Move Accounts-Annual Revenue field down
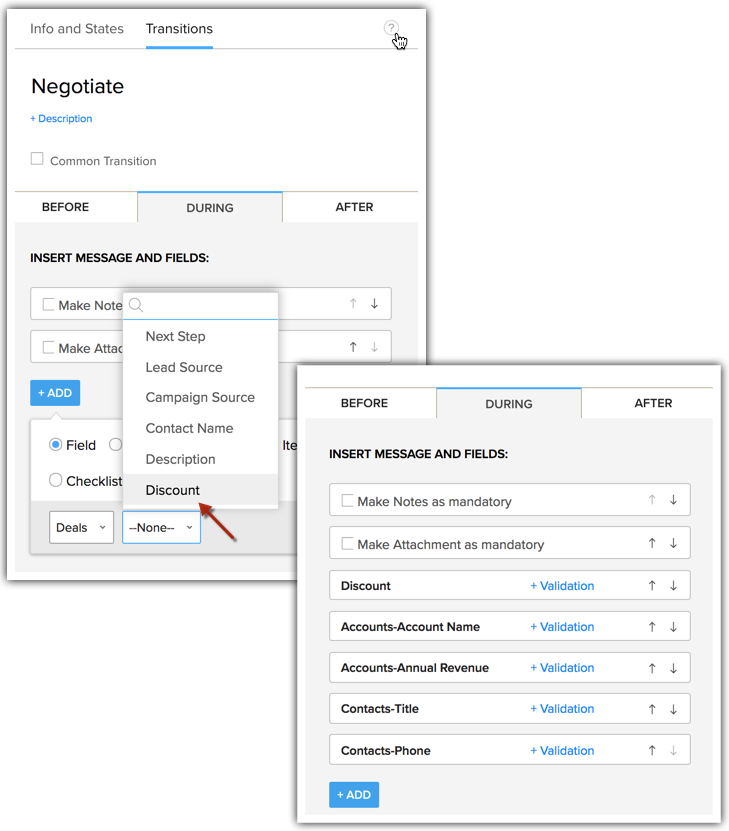The image size is (729, 831). click(x=673, y=668)
